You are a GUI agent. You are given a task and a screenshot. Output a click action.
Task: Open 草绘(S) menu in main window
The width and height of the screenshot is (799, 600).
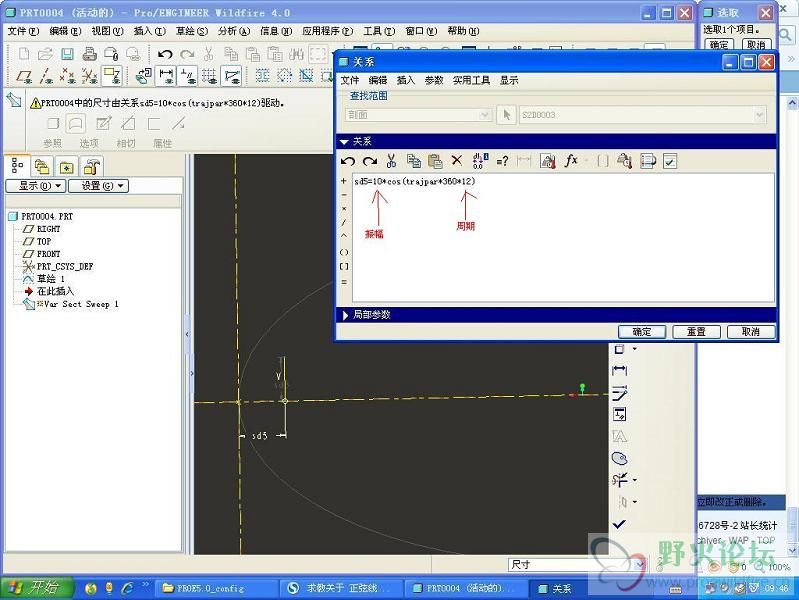point(192,31)
